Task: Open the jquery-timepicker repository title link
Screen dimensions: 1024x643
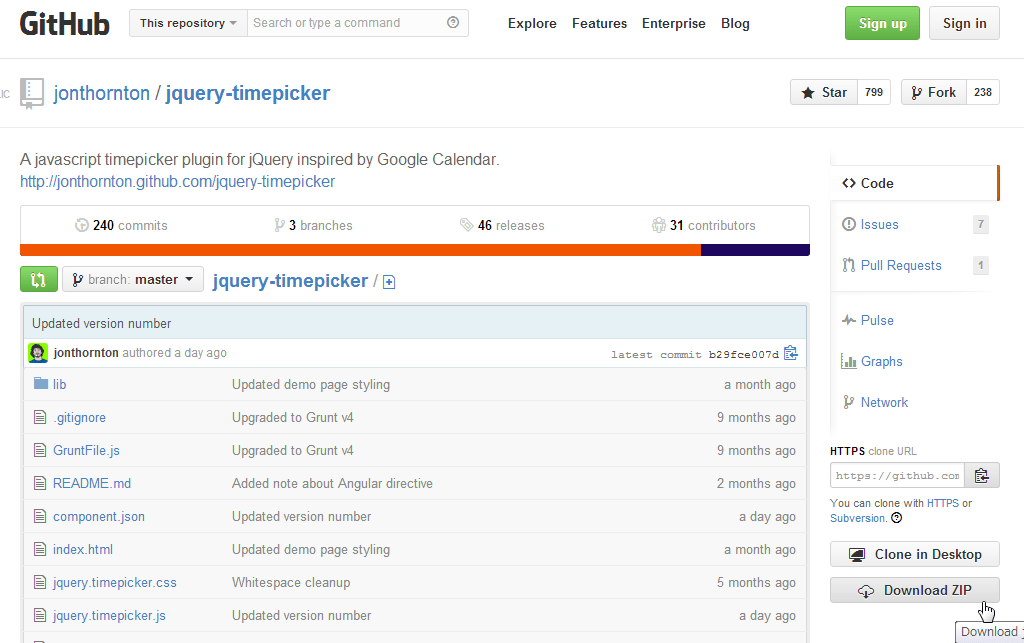Action: pos(248,93)
